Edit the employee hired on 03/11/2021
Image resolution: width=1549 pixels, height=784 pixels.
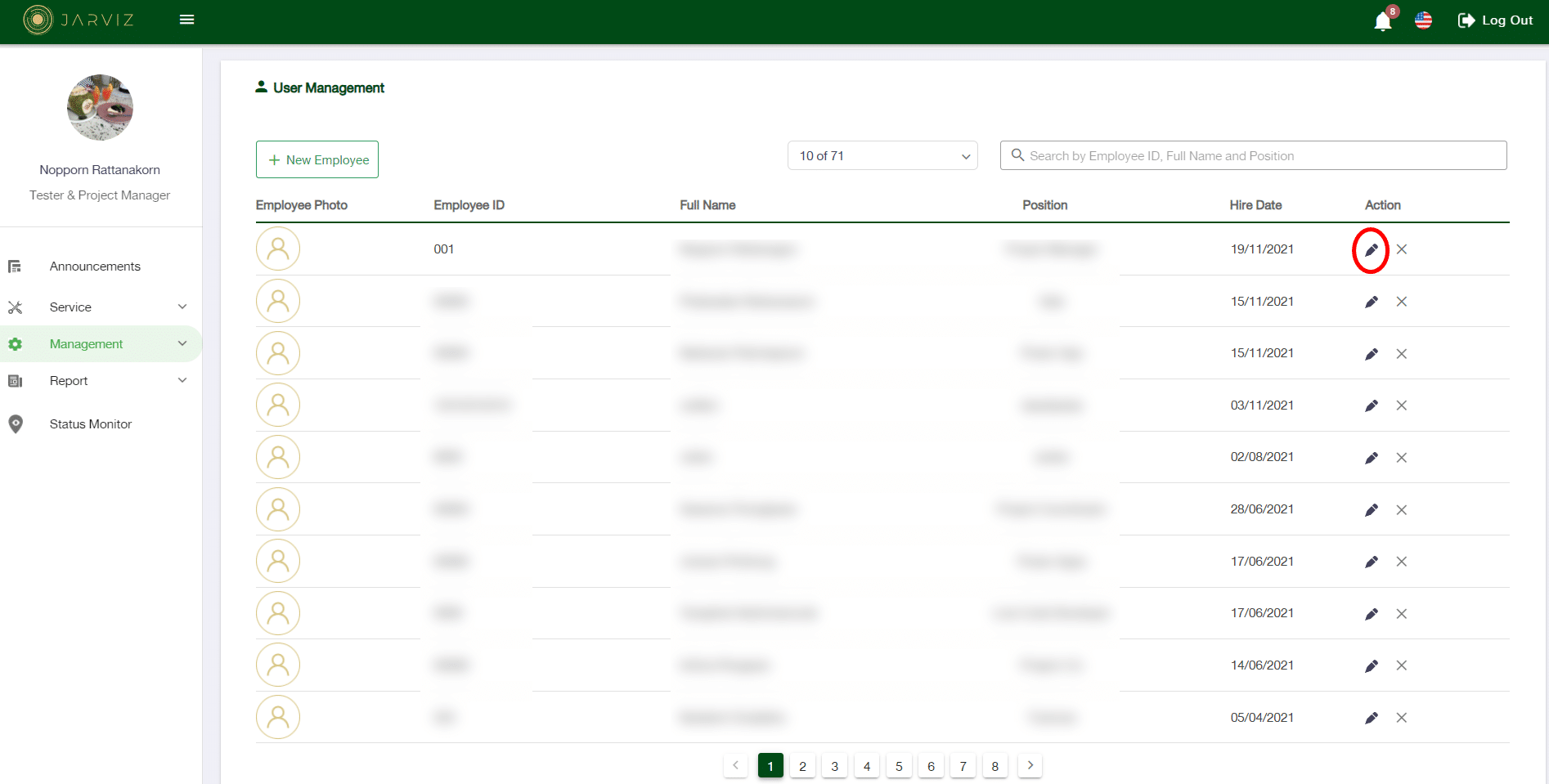pos(1371,406)
